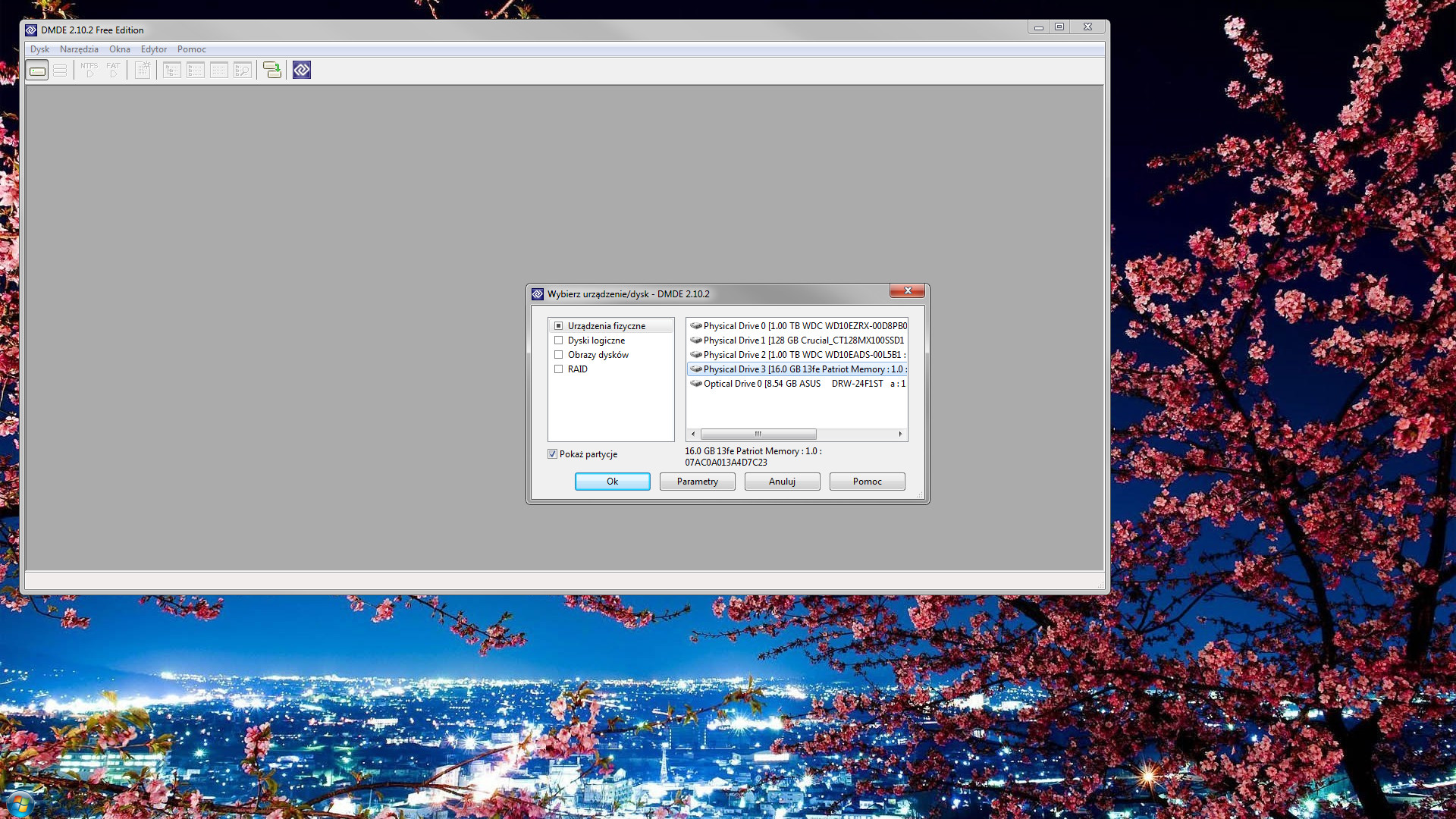Uncheck Pokaż partycje checkbox
The width and height of the screenshot is (1456, 819).
[x=552, y=454]
